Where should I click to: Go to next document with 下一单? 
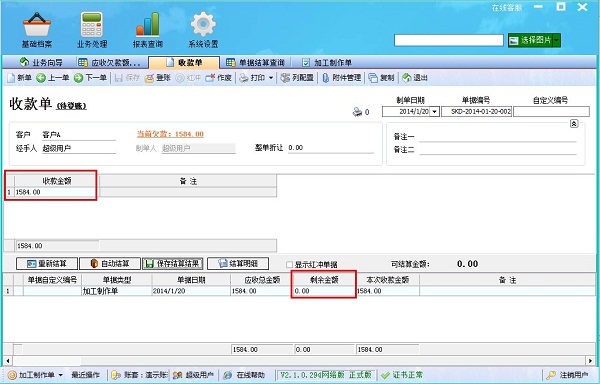(x=90, y=78)
